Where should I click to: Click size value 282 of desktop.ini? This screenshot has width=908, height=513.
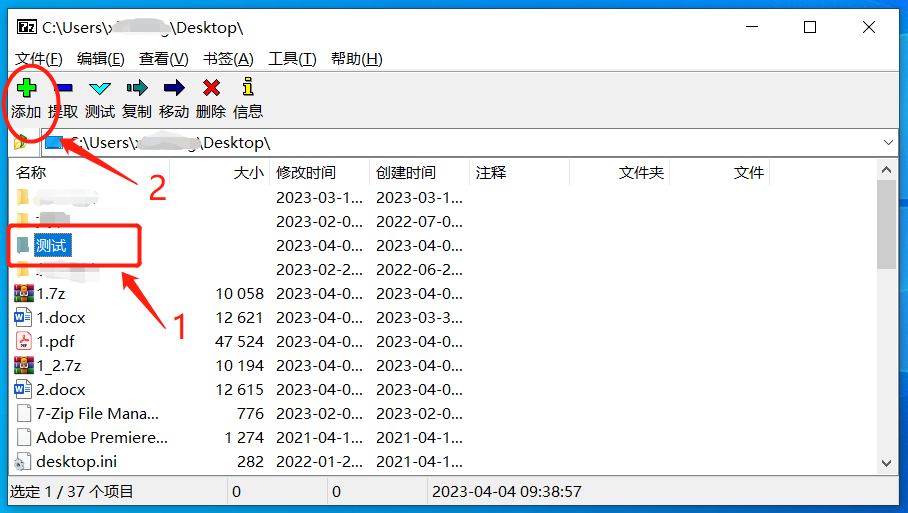pyautogui.click(x=250, y=461)
